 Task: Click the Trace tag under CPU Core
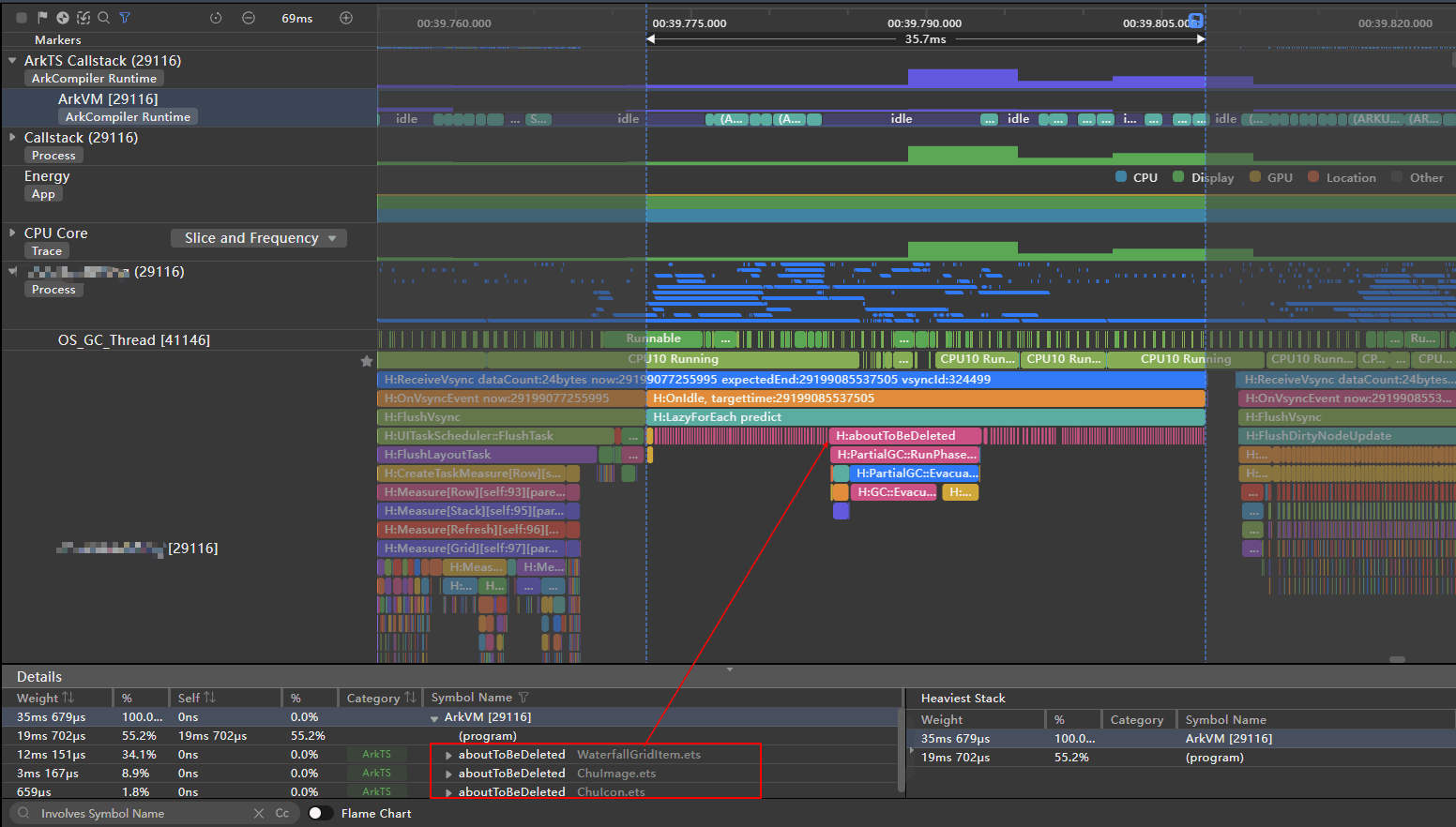(x=46, y=251)
